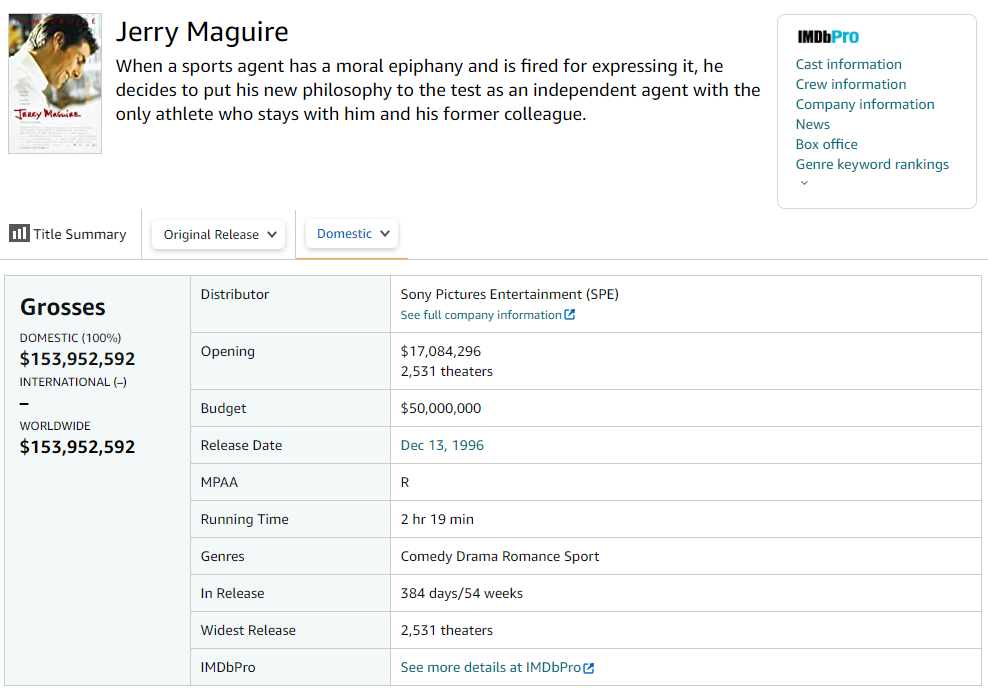Click the Release Date row label
Viewport: 988px width, 688px height.
tap(241, 445)
